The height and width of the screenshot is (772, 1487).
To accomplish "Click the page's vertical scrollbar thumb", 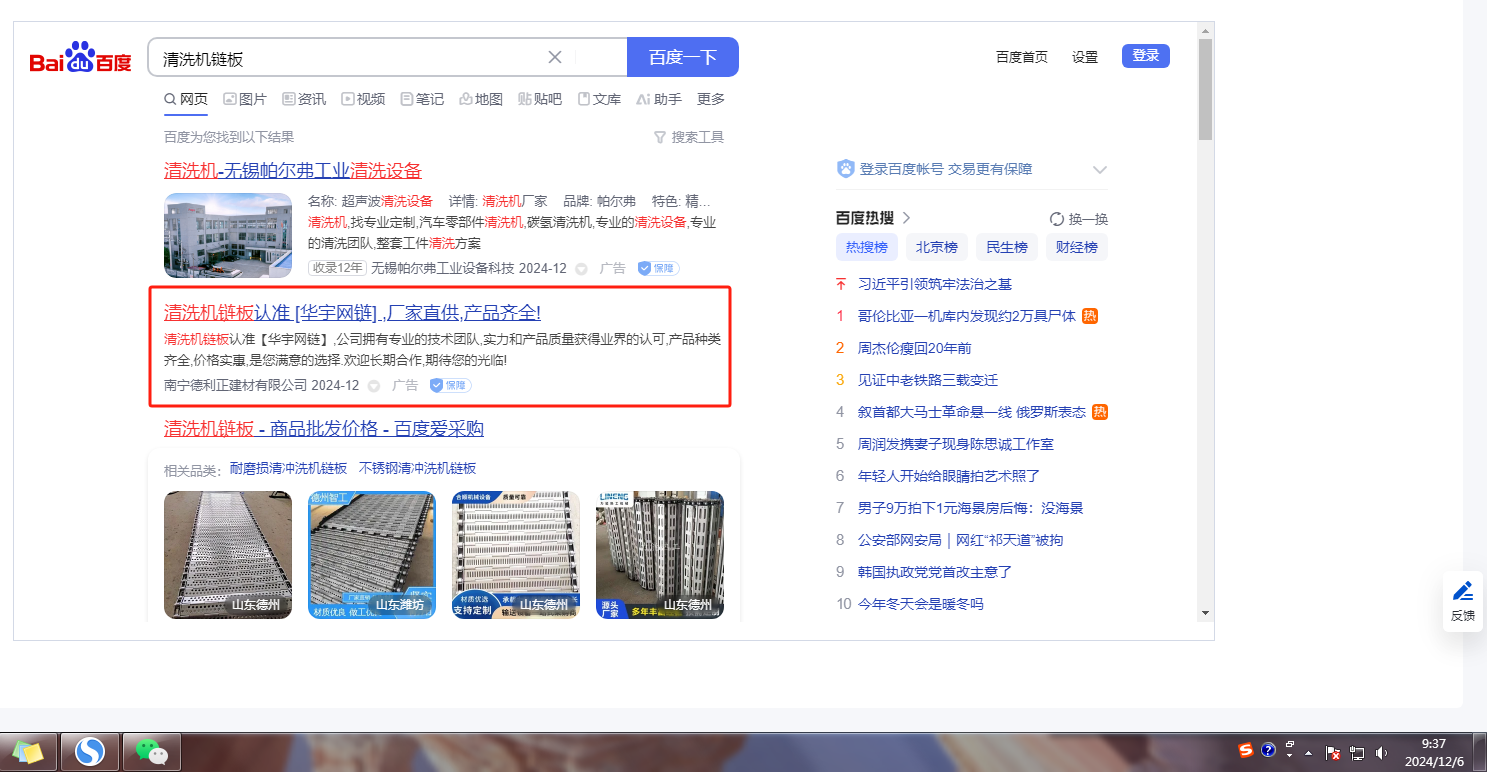I will click(x=1205, y=90).
